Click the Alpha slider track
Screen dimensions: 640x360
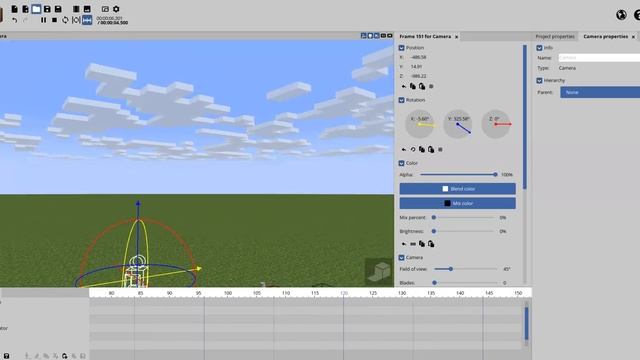[458, 175]
